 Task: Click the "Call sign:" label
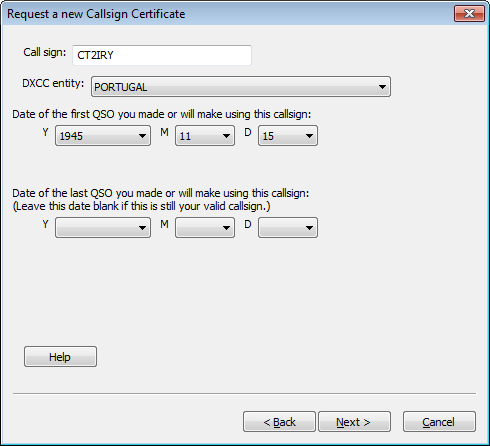coord(45,52)
